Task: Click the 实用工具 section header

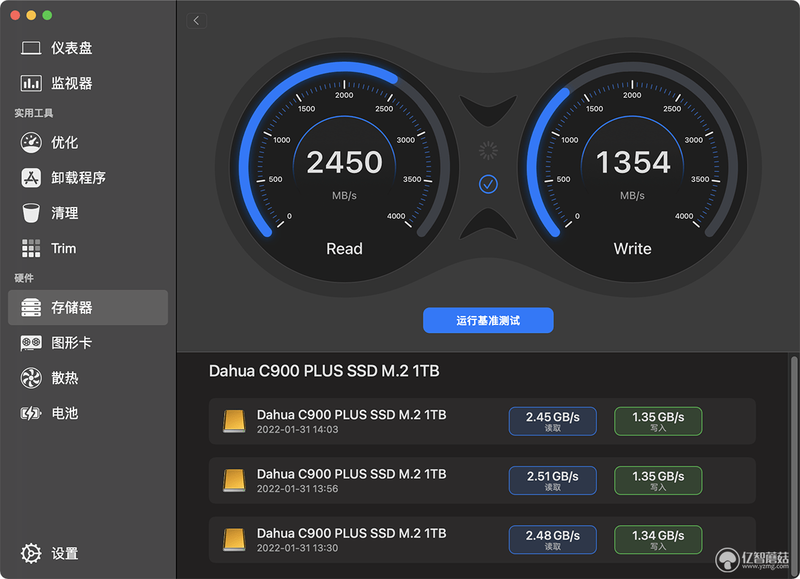Action: (34, 113)
